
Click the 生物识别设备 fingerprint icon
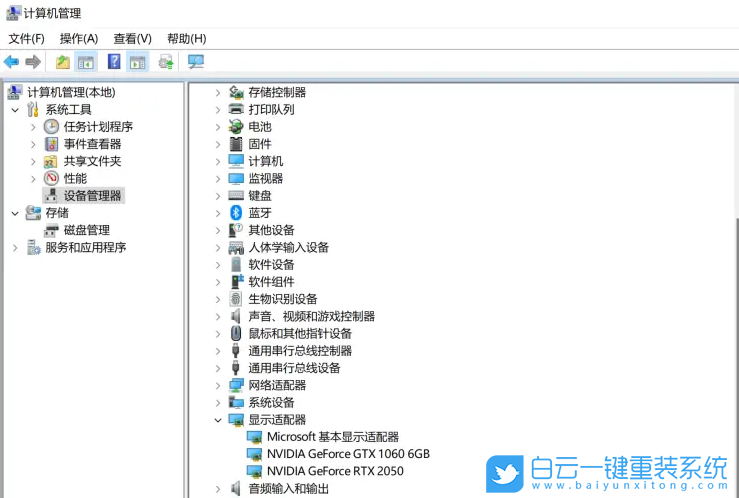point(236,299)
